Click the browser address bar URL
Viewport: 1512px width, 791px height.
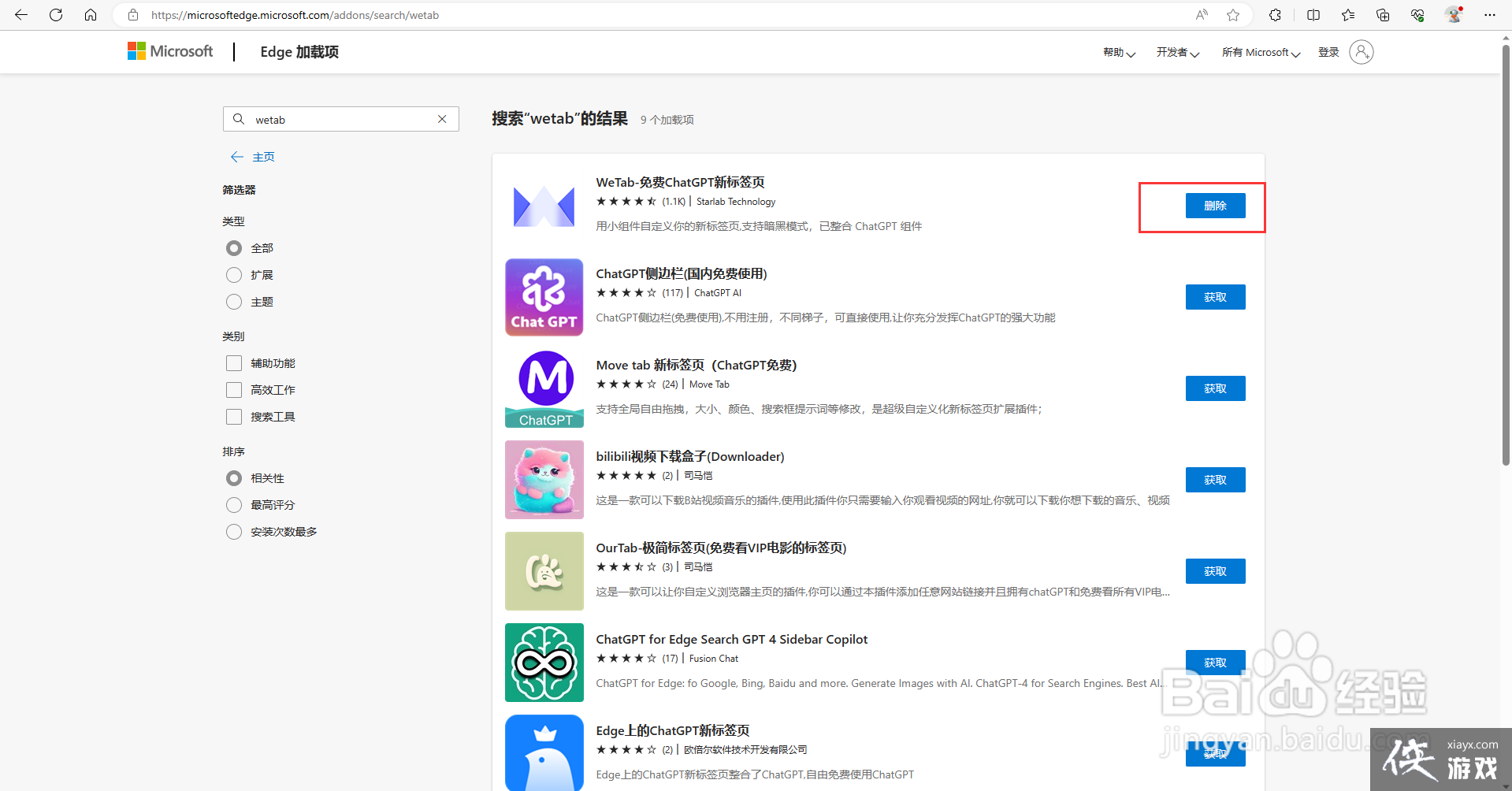click(295, 15)
